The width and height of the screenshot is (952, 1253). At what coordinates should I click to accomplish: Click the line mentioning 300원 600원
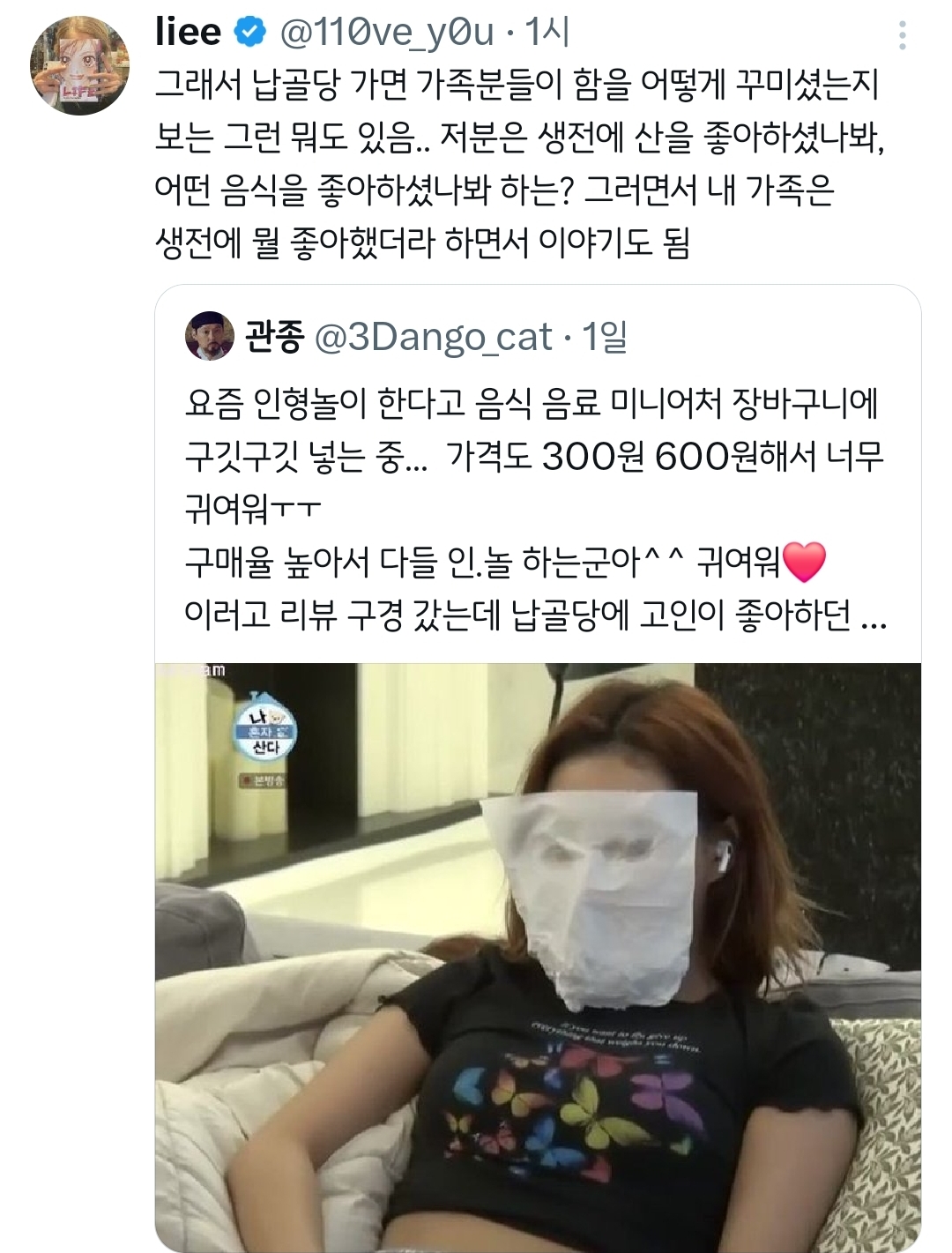pyautogui.click(x=533, y=456)
